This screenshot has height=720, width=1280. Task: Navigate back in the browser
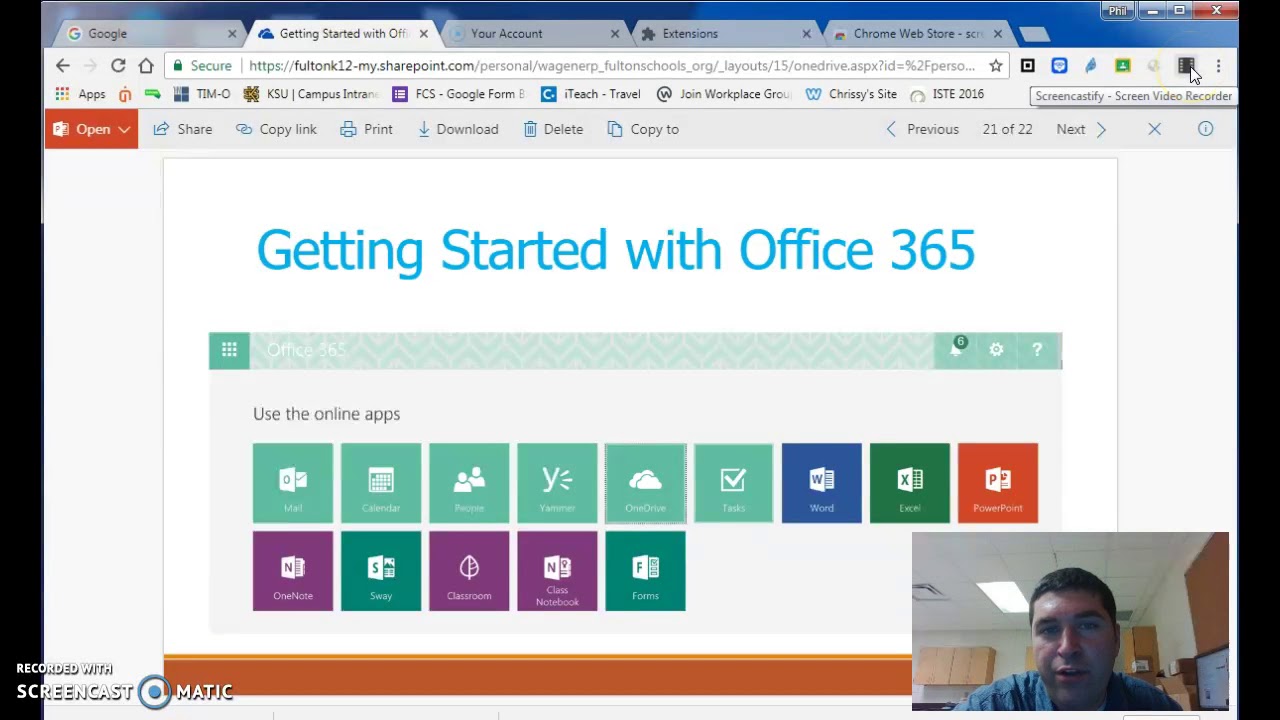click(63, 66)
